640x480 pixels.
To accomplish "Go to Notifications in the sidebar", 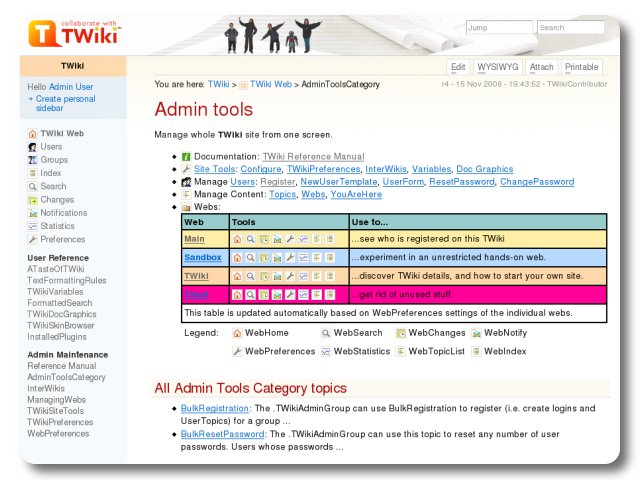I will tap(63, 213).
